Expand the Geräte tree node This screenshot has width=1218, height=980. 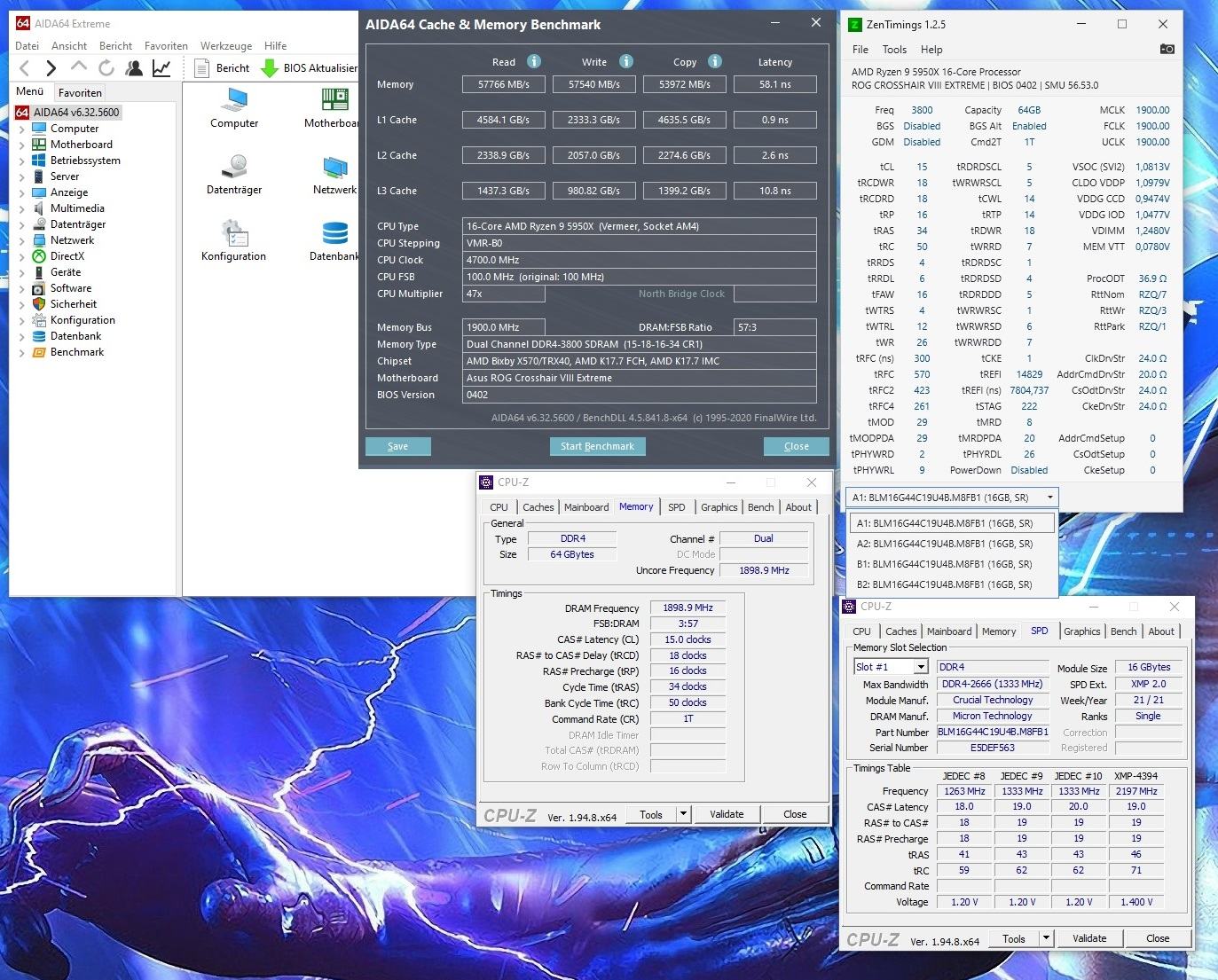[x=22, y=272]
